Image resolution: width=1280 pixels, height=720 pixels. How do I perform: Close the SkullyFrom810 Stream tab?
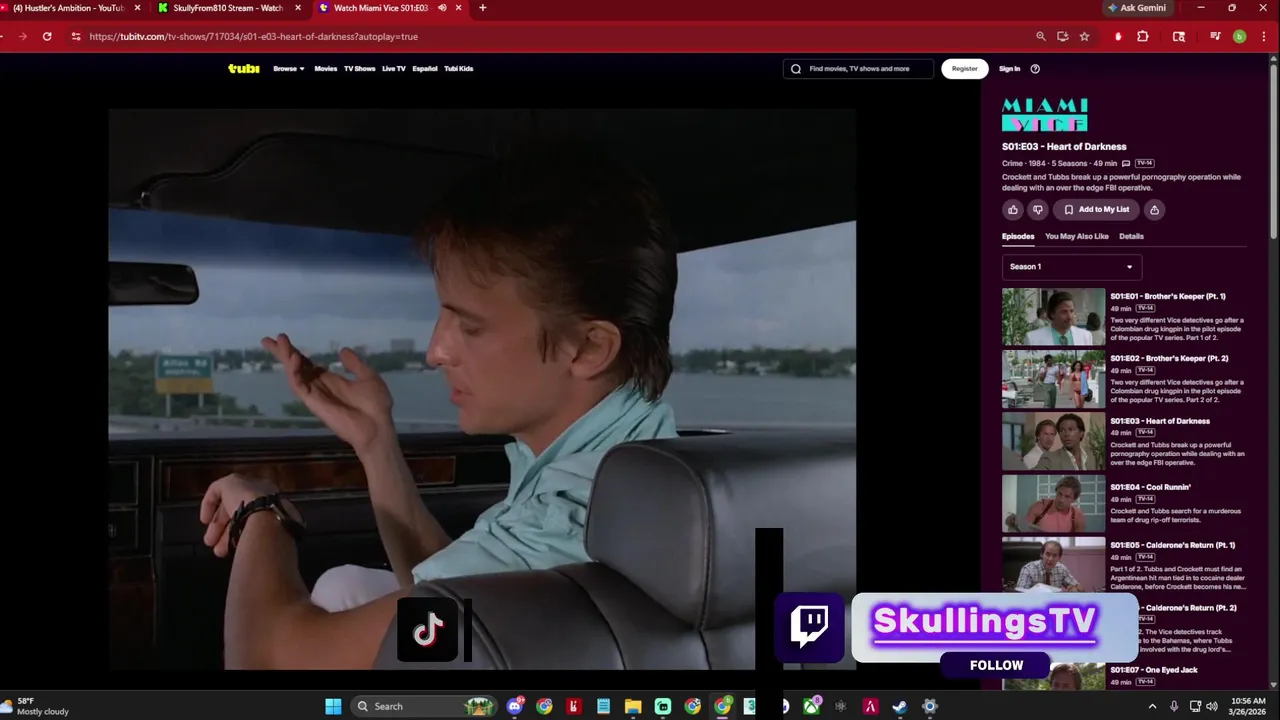(x=298, y=8)
